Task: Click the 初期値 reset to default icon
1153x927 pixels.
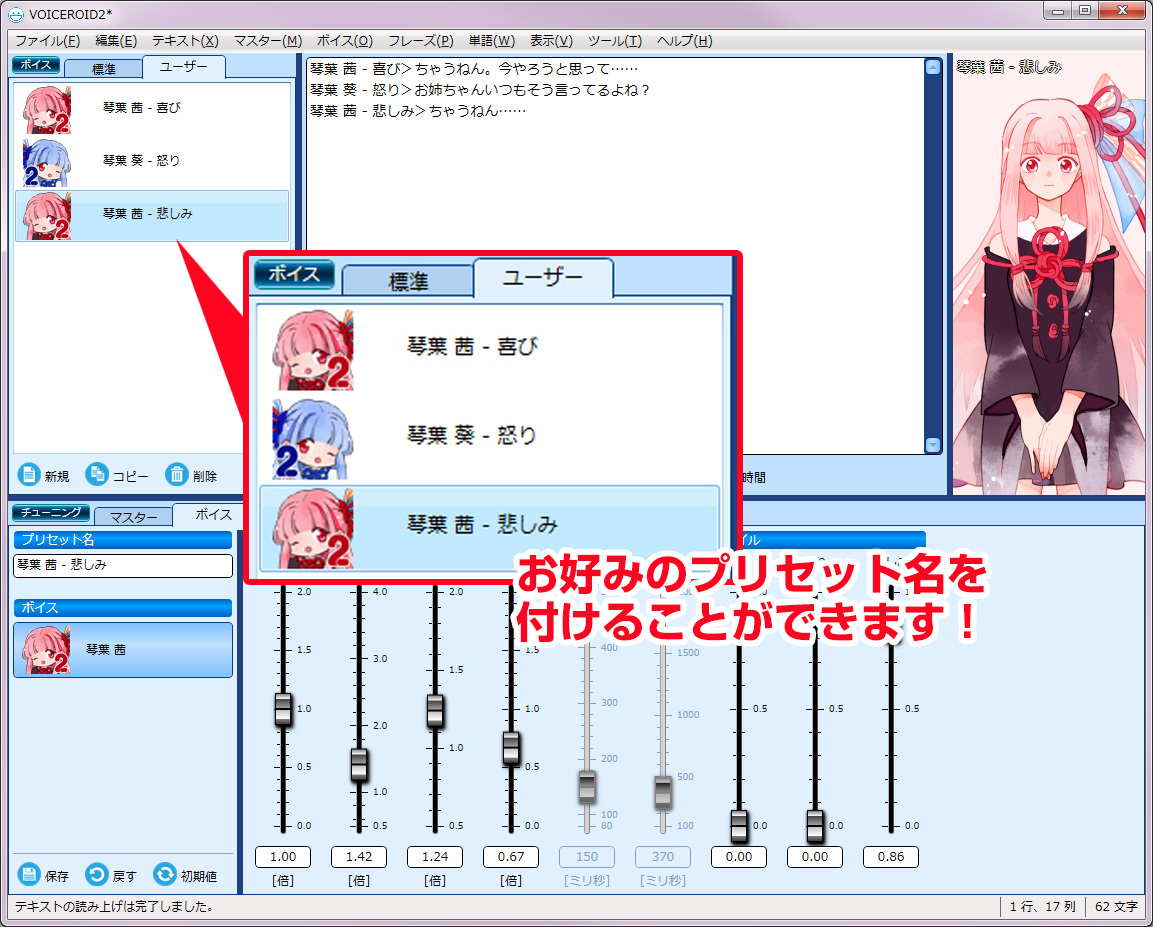Action: point(165,875)
